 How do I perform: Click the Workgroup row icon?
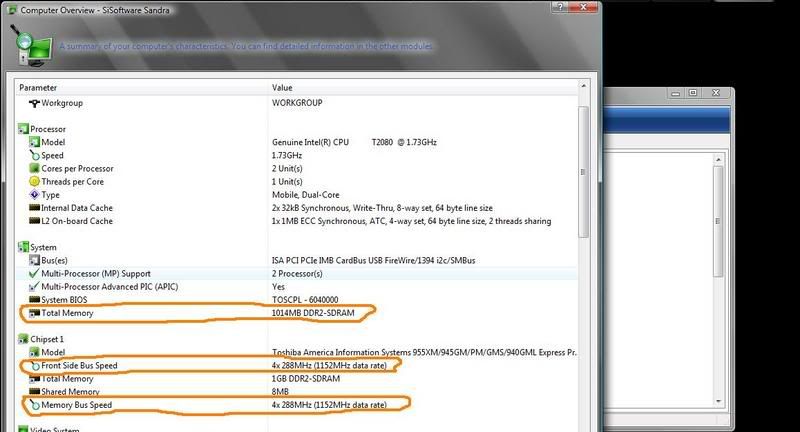pos(34,103)
